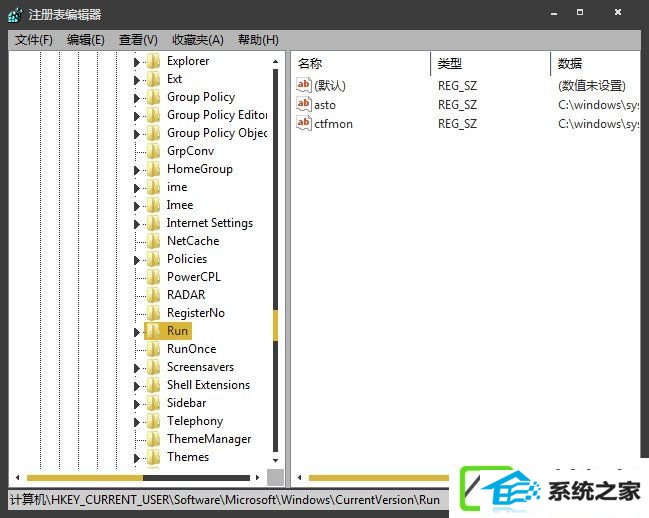
Task: Click the Group Policy folder icon
Action: [x=154, y=97]
